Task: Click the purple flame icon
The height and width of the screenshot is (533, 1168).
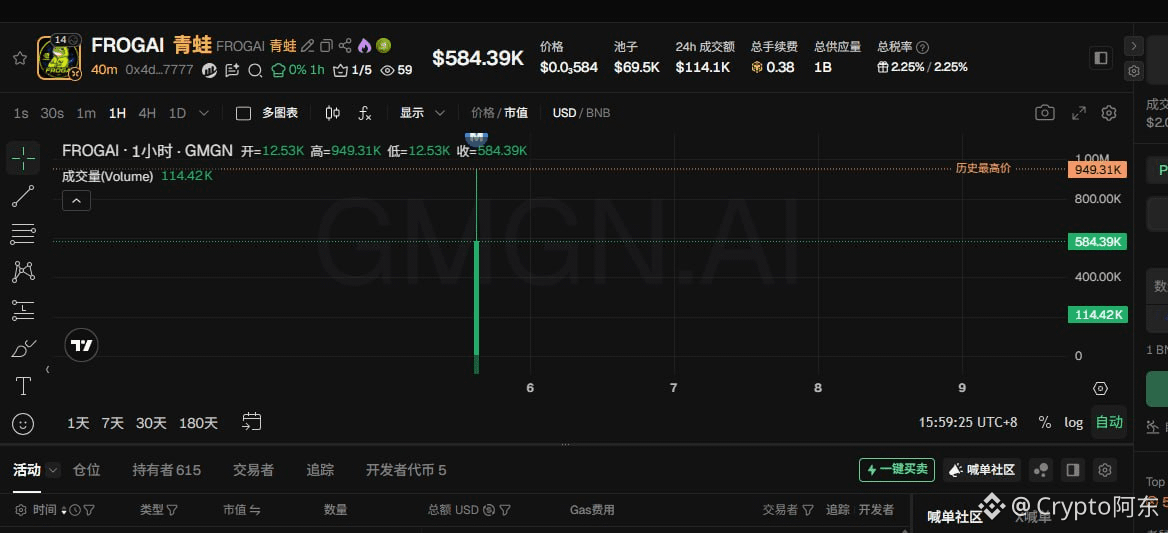Action: [364, 46]
